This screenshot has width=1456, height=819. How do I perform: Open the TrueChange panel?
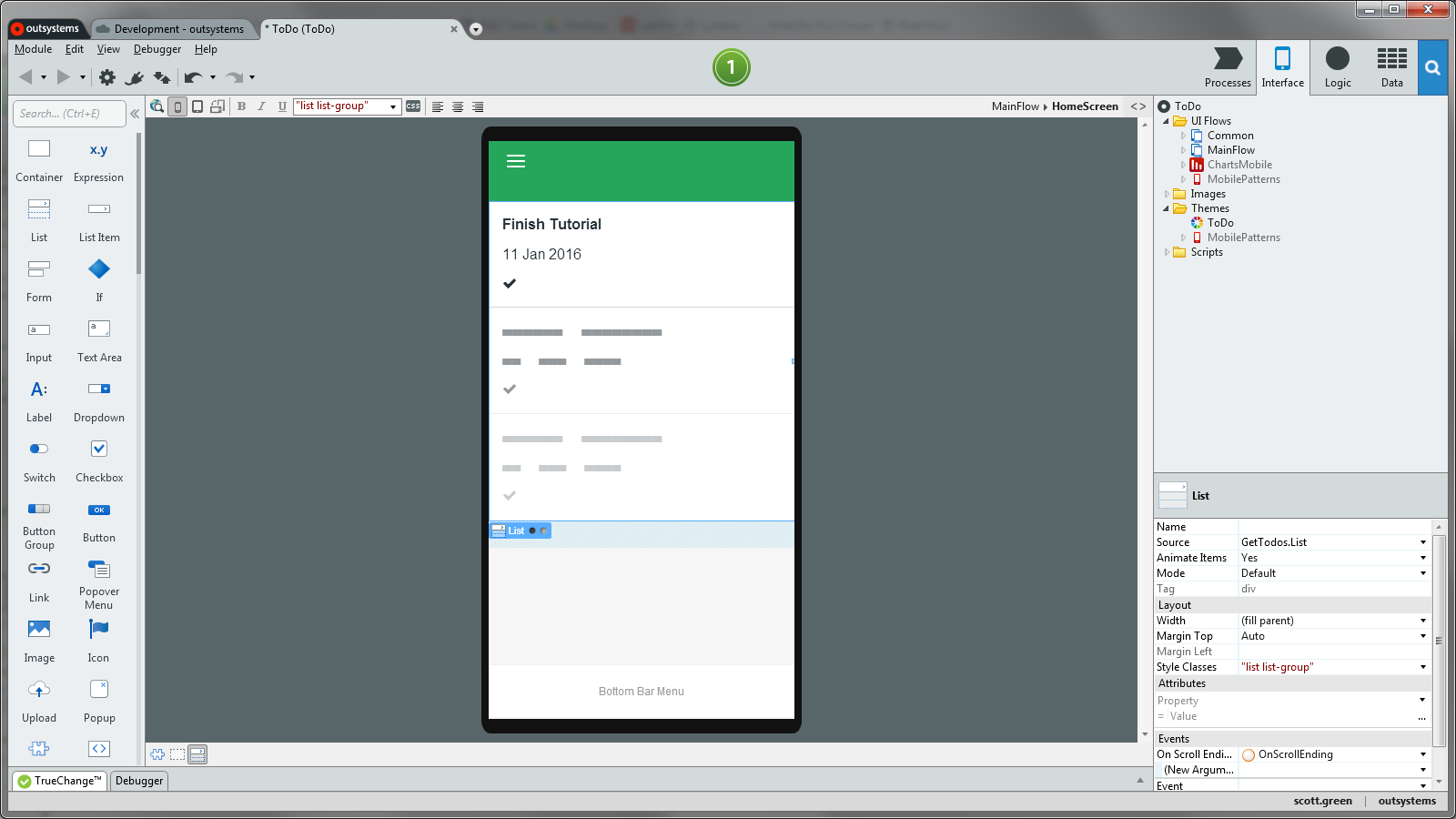[59, 781]
